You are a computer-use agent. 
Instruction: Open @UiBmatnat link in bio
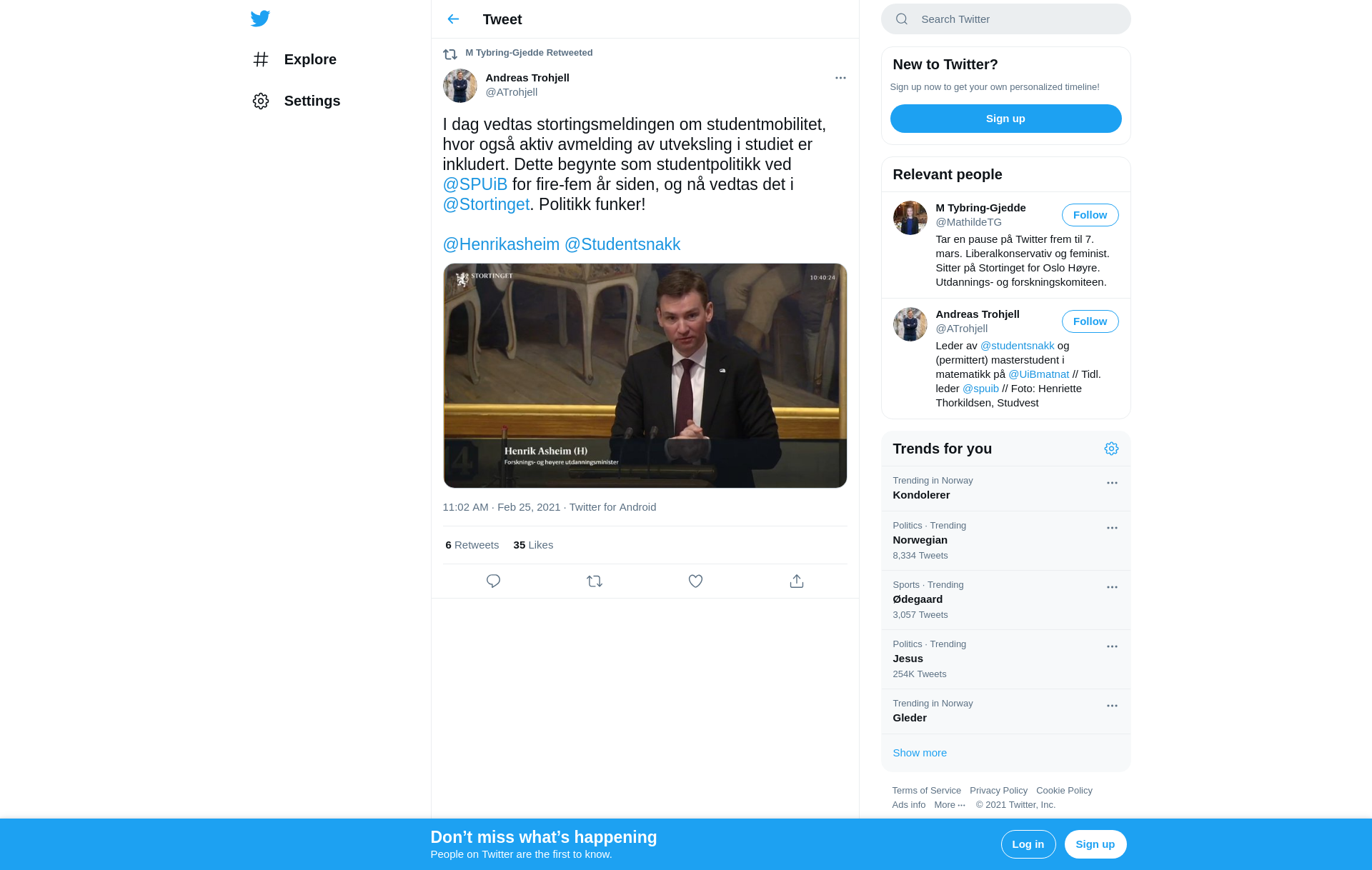pyautogui.click(x=1038, y=374)
